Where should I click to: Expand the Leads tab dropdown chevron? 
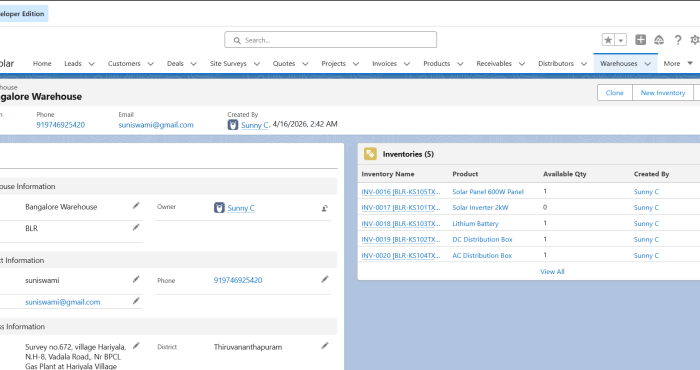pos(92,64)
